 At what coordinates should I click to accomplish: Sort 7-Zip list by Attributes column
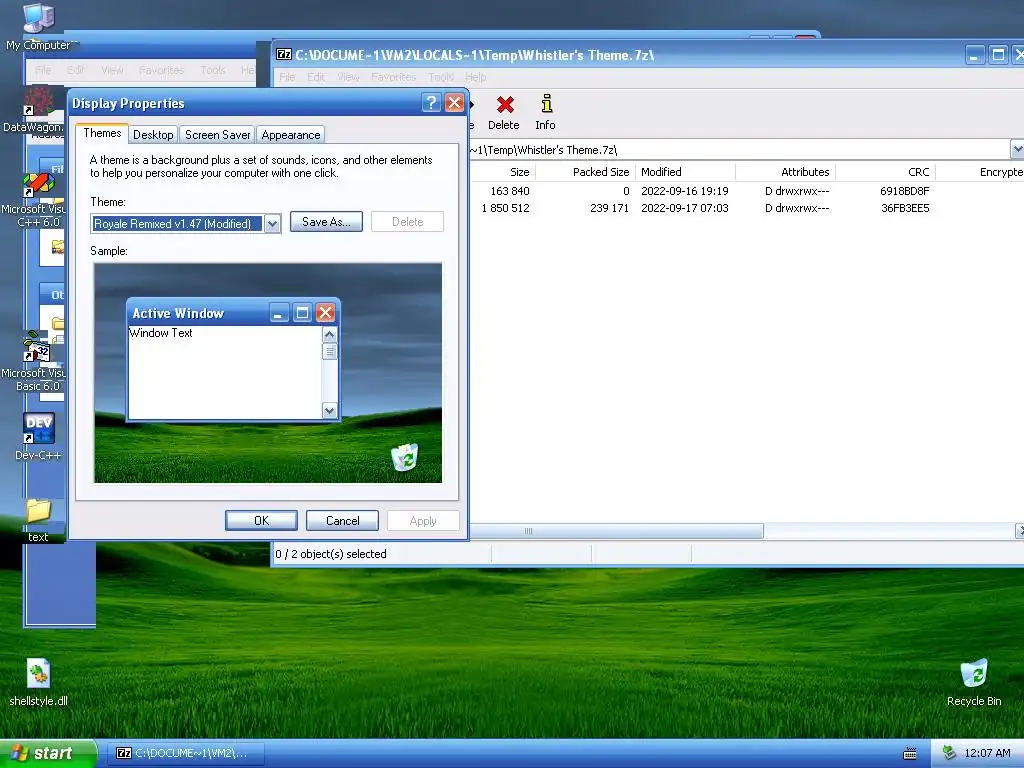point(786,172)
